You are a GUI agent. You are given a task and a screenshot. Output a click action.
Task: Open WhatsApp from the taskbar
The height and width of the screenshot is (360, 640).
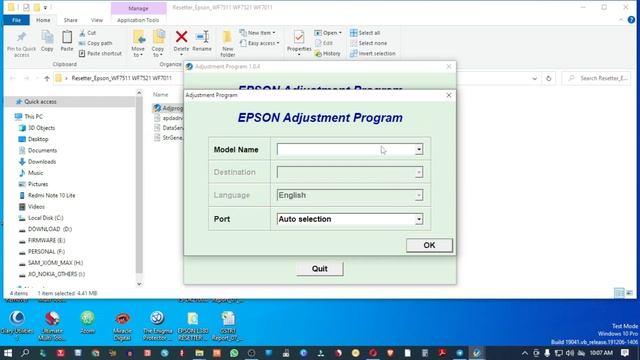(234, 353)
